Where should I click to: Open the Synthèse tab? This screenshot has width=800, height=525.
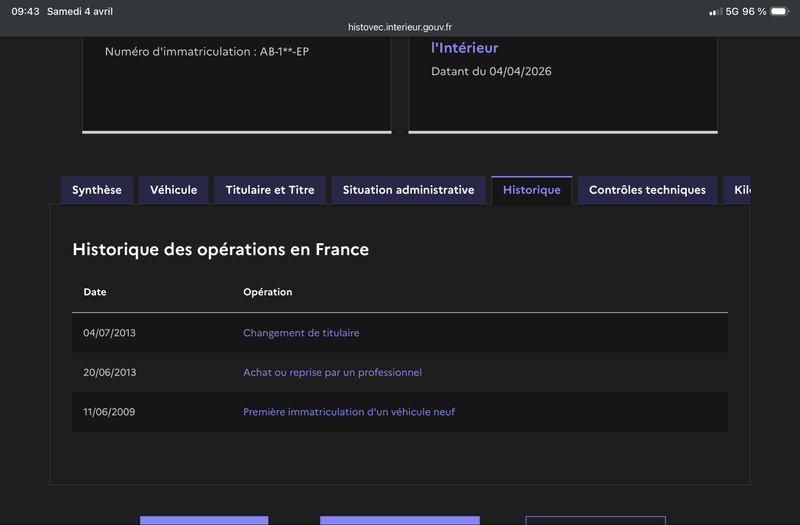point(97,190)
